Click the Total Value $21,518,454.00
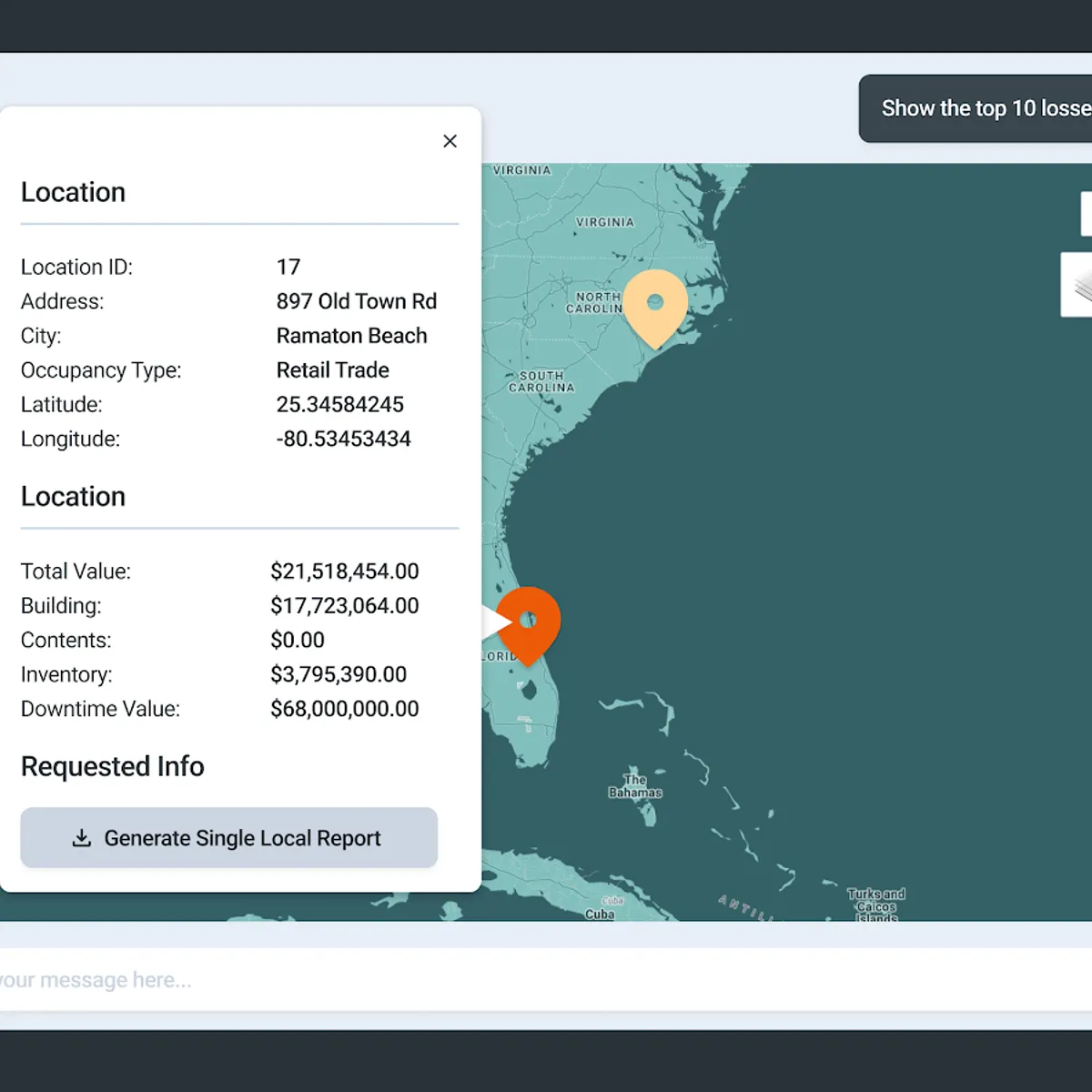The image size is (1092, 1092). point(345,571)
